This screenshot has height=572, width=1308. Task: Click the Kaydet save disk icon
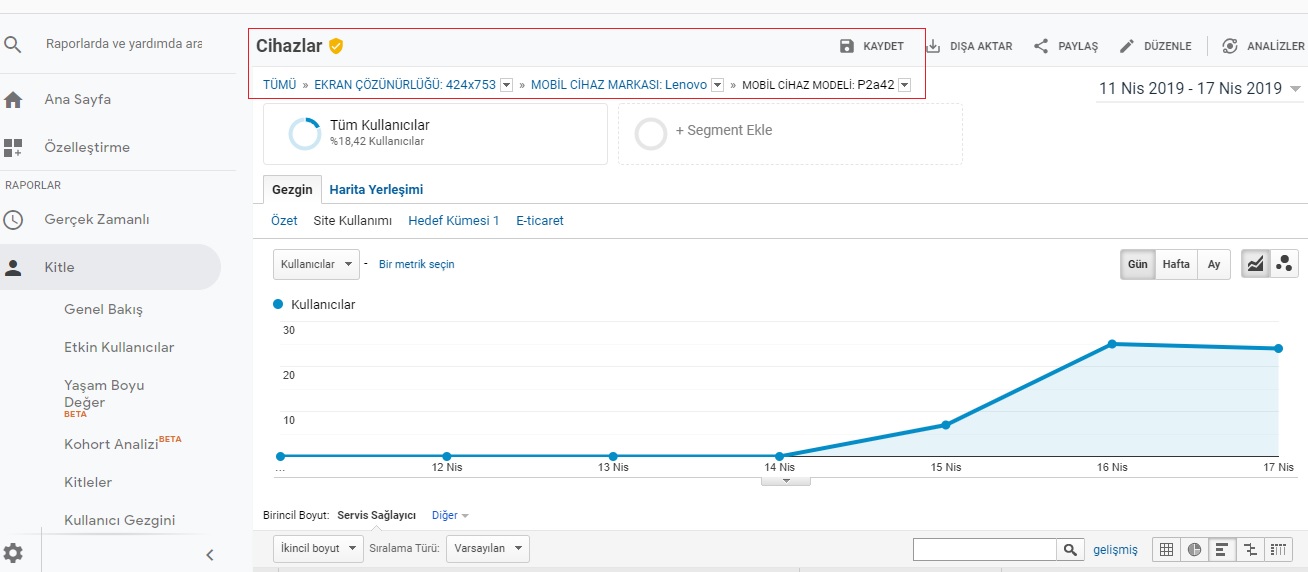coord(847,46)
